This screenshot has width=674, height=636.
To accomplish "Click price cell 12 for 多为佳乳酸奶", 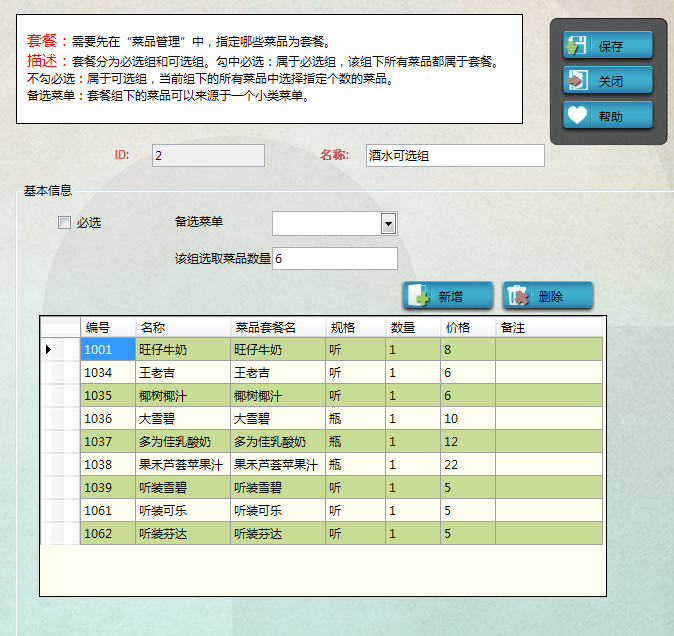I will point(468,441).
